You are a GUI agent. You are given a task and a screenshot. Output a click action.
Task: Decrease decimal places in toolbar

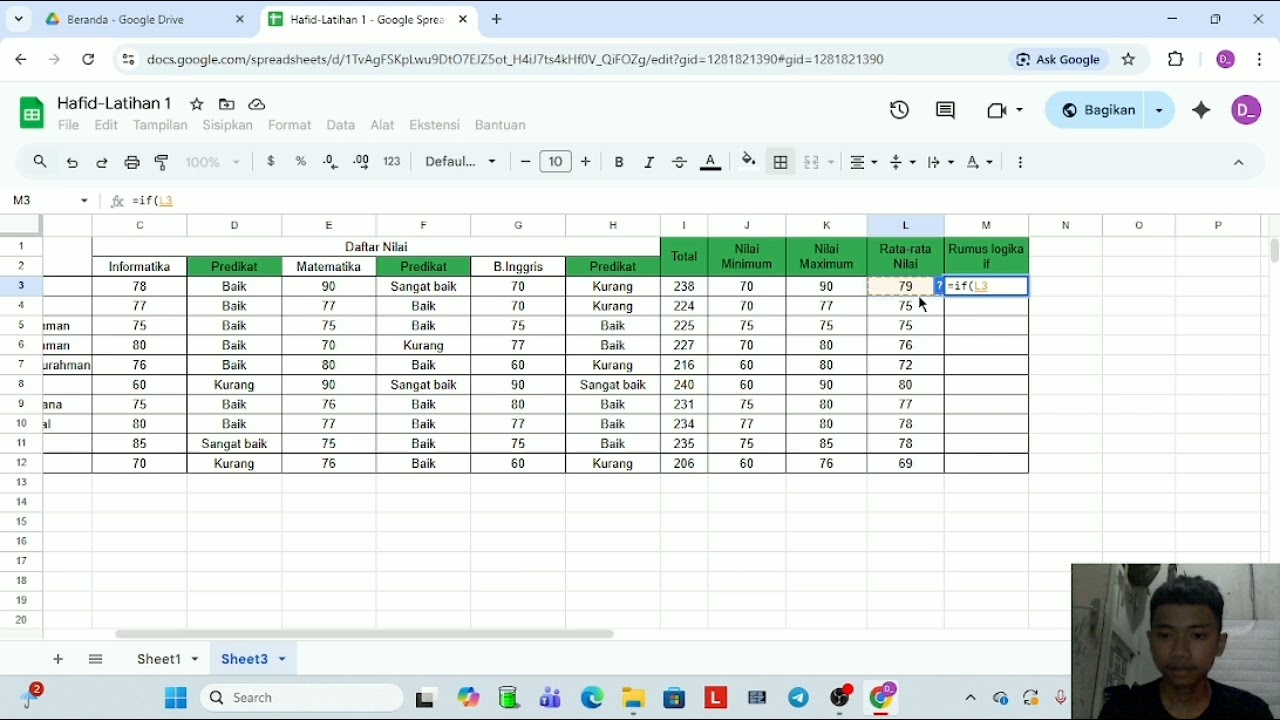[331, 162]
